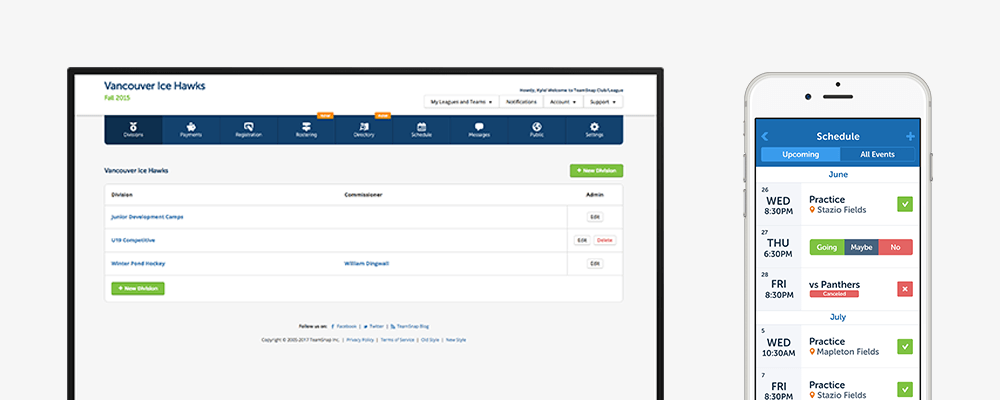Tap the plus icon to add a phone event
Viewport: 1000px width, 400px height.
click(910, 137)
